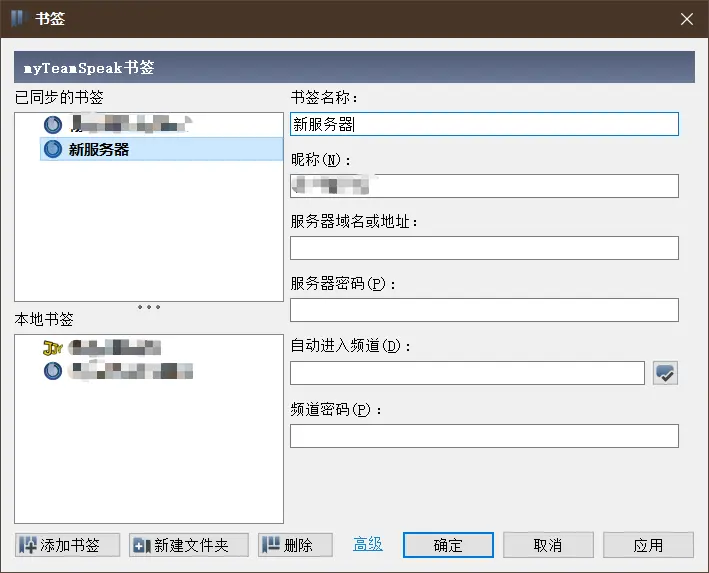Focus the 书签名称 text field
The width and height of the screenshot is (709, 573).
coord(484,124)
